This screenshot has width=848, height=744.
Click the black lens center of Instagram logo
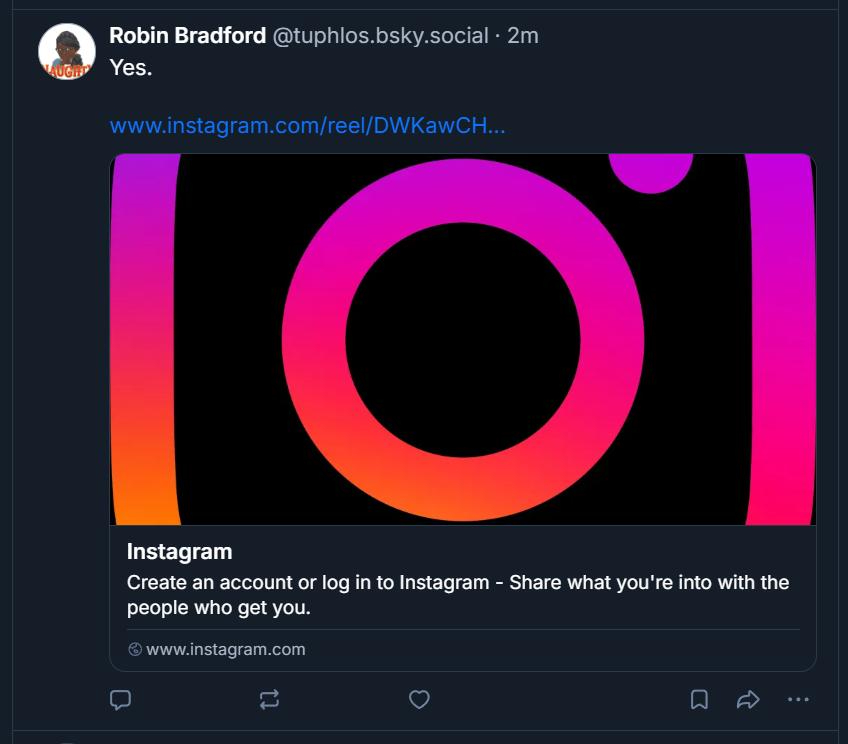click(462, 340)
